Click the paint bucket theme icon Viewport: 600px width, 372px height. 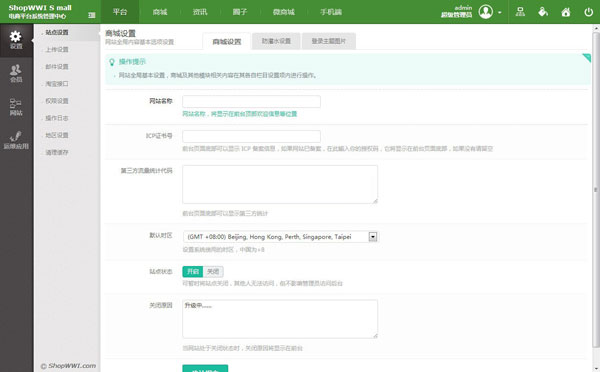tap(543, 12)
